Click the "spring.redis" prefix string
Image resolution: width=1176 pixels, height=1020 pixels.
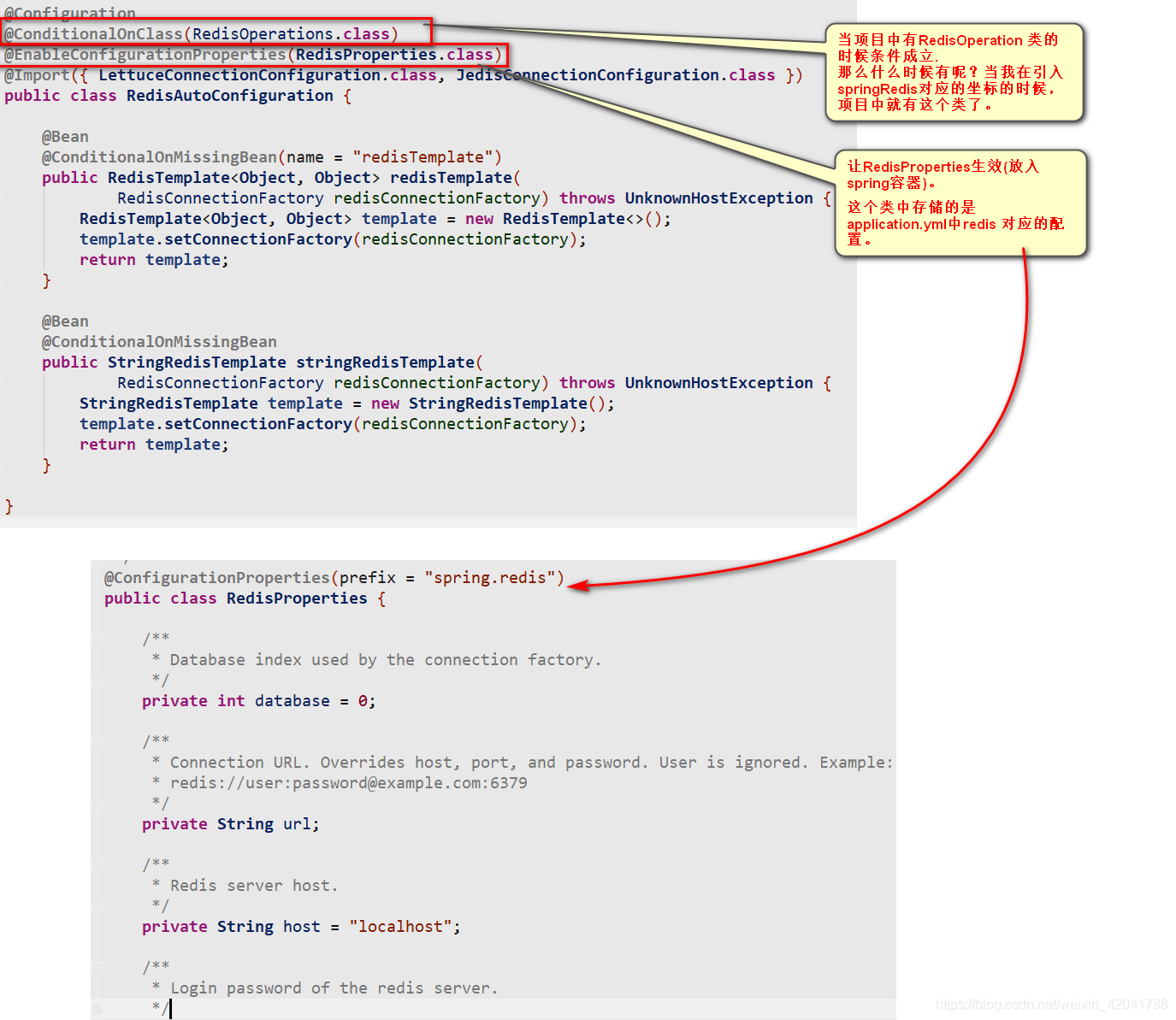[x=489, y=578]
